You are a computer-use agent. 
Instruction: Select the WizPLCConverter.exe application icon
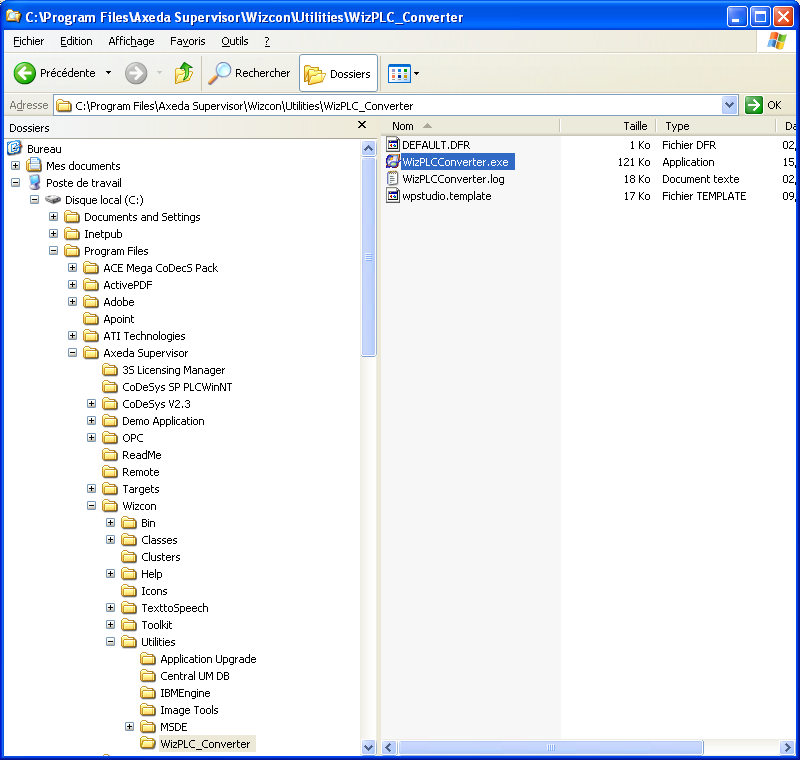[x=392, y=162]
